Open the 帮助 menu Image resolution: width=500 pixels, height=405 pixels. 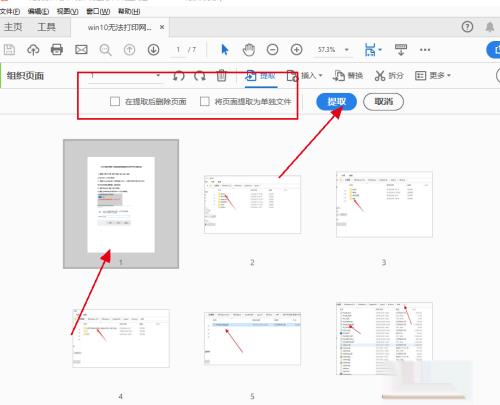[129, 12]
